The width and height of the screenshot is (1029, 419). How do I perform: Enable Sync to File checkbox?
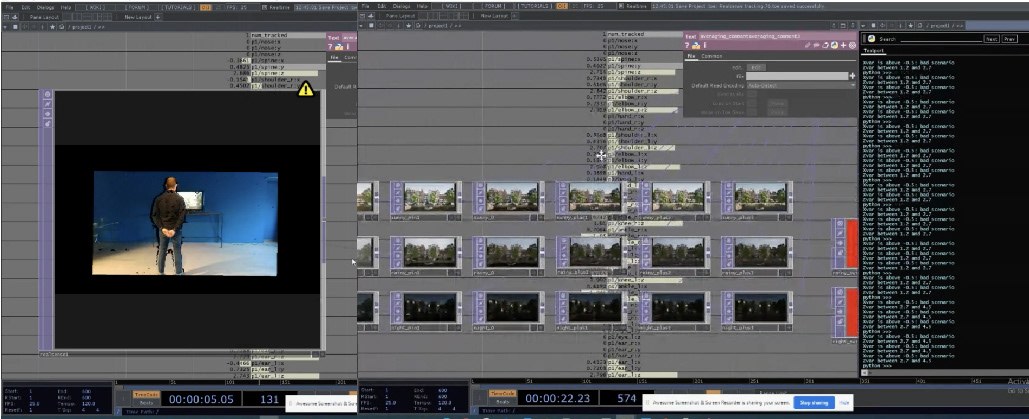[751, 95]
